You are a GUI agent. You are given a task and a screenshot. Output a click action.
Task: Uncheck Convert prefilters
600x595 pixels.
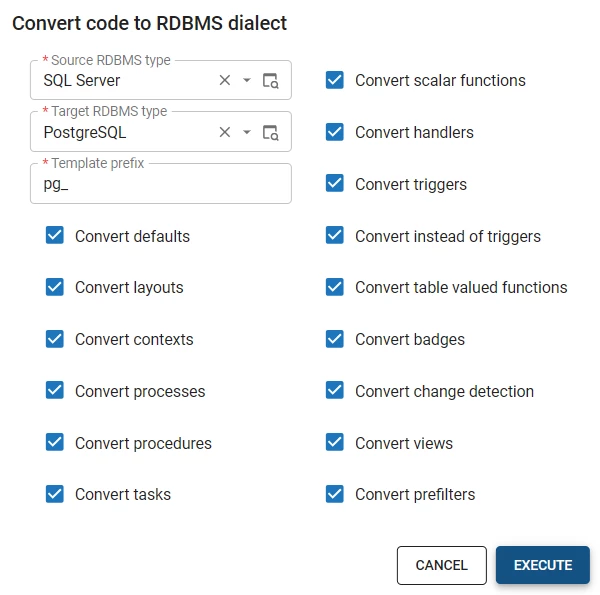334,494
